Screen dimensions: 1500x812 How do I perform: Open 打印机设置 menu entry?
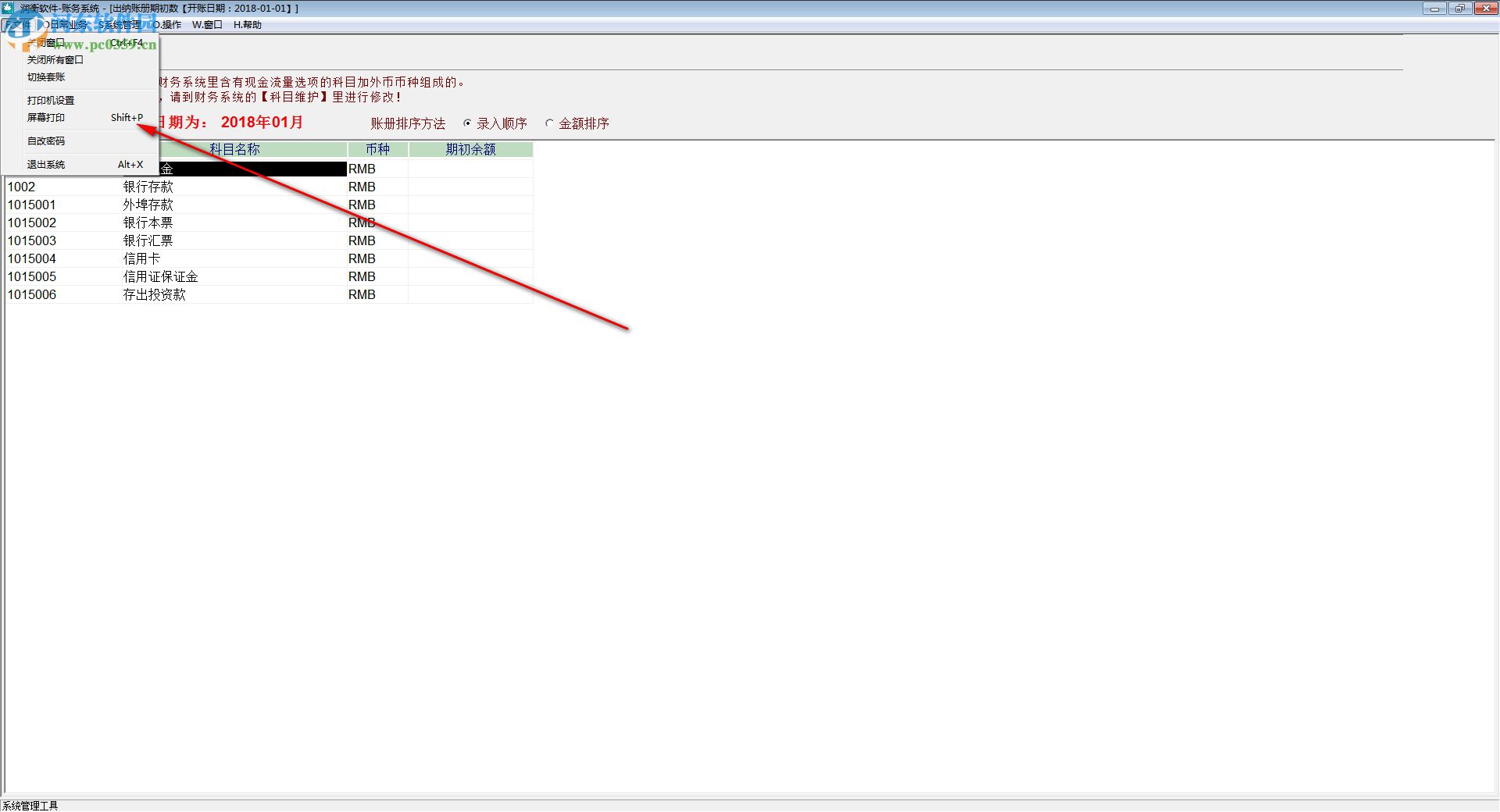click(81, 100)
